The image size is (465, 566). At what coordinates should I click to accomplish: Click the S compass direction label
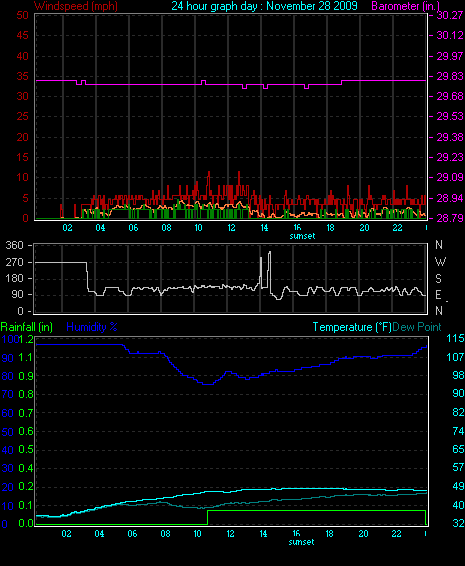pyautogui.click(x=438, y=279)
